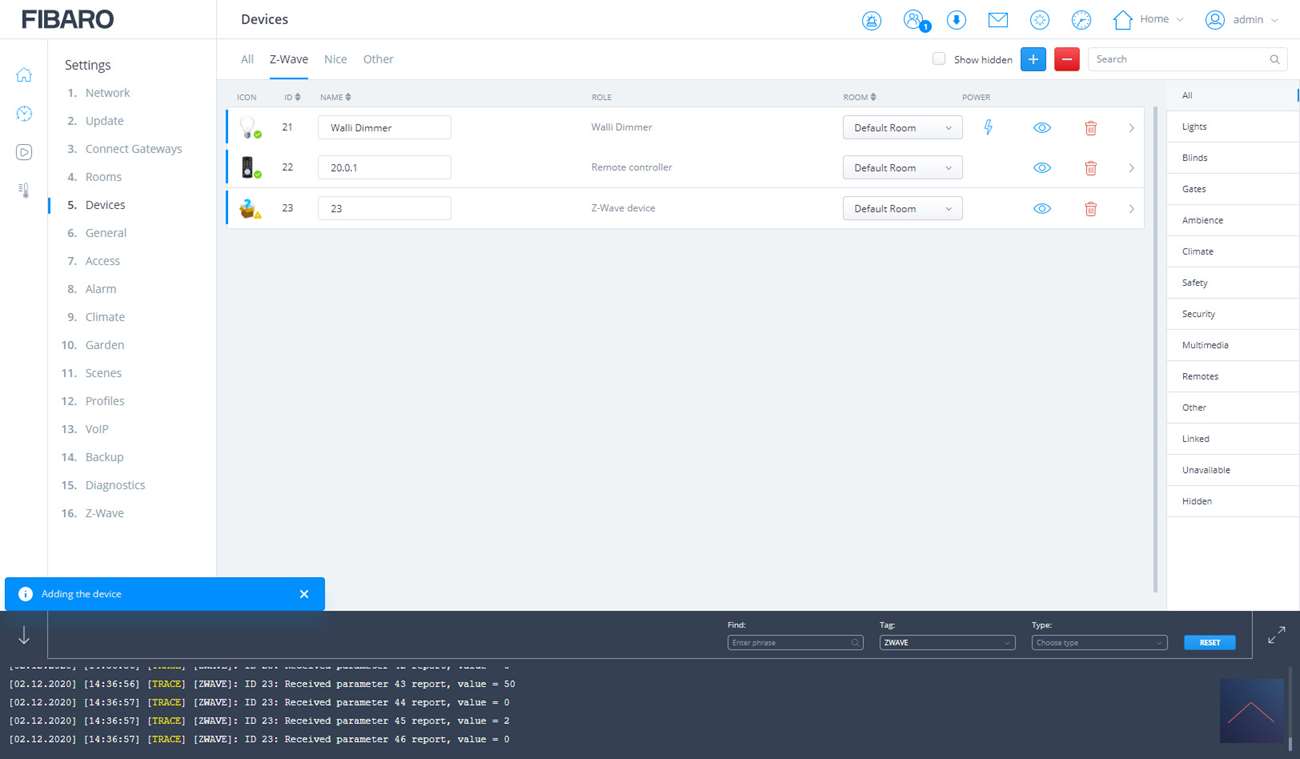Collapse the console with the down arrow icon

24,635
